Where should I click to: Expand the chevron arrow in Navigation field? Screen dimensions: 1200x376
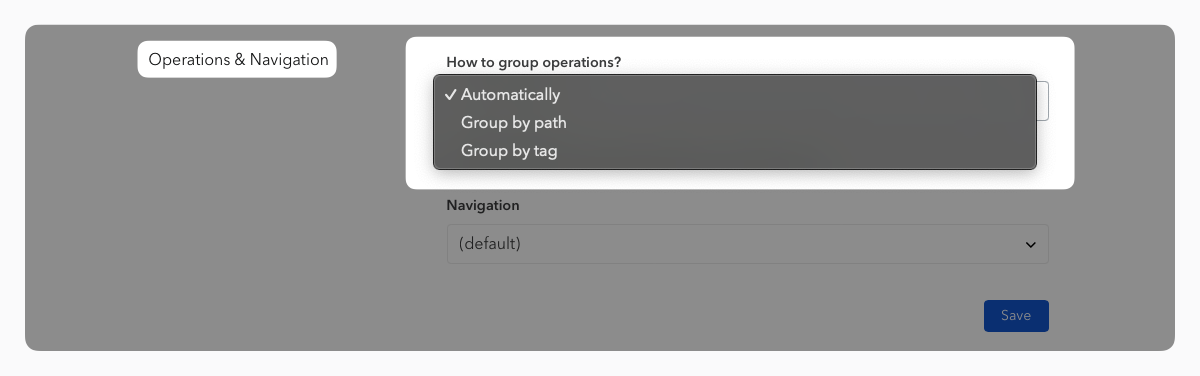point(1030,245)
